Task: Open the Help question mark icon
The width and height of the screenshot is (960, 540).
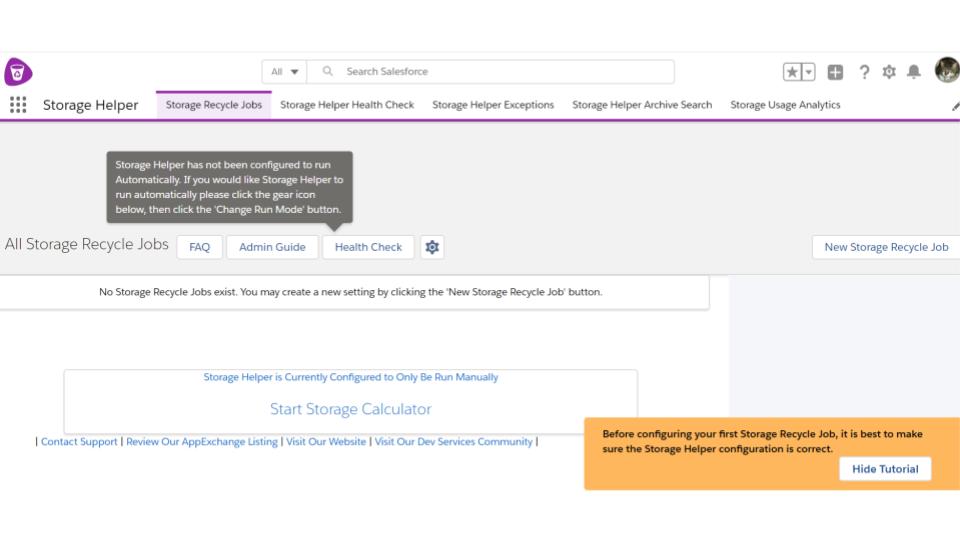Action: [x=864, y=72]
